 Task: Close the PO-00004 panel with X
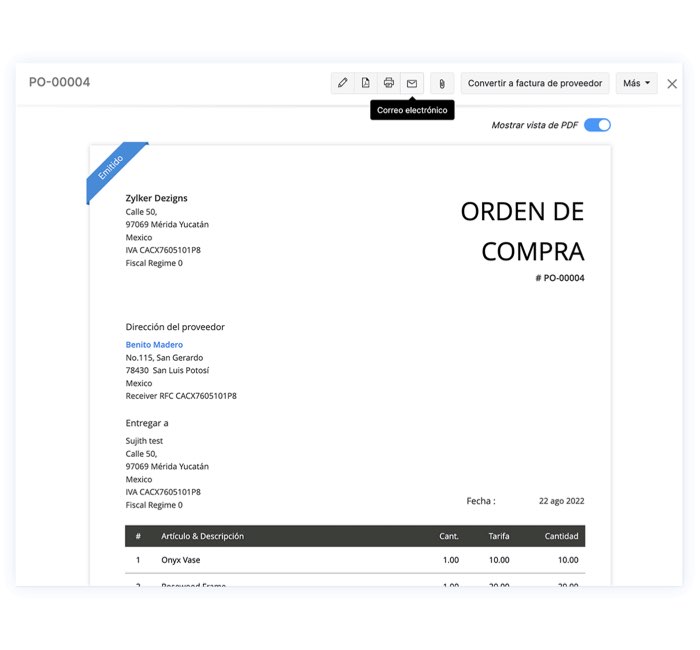[673, 83]
